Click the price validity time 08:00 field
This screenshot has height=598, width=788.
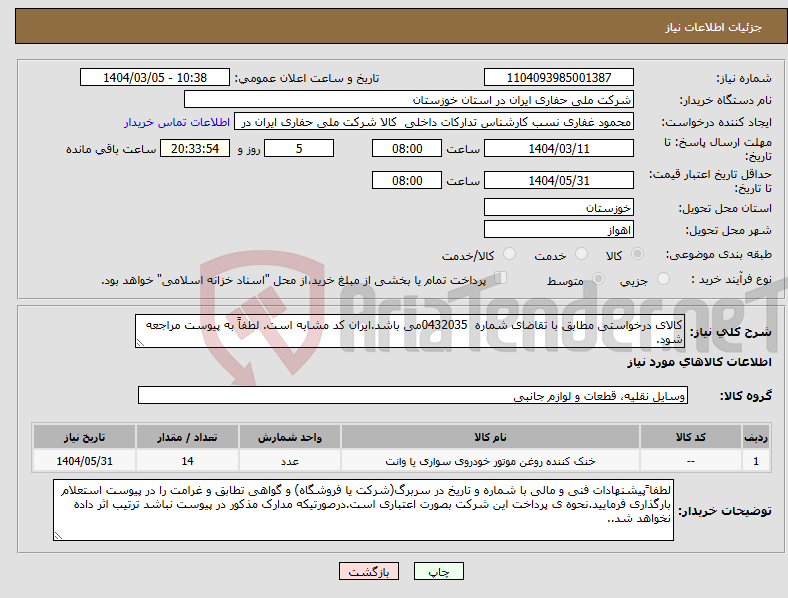click(x=407, y=180)
